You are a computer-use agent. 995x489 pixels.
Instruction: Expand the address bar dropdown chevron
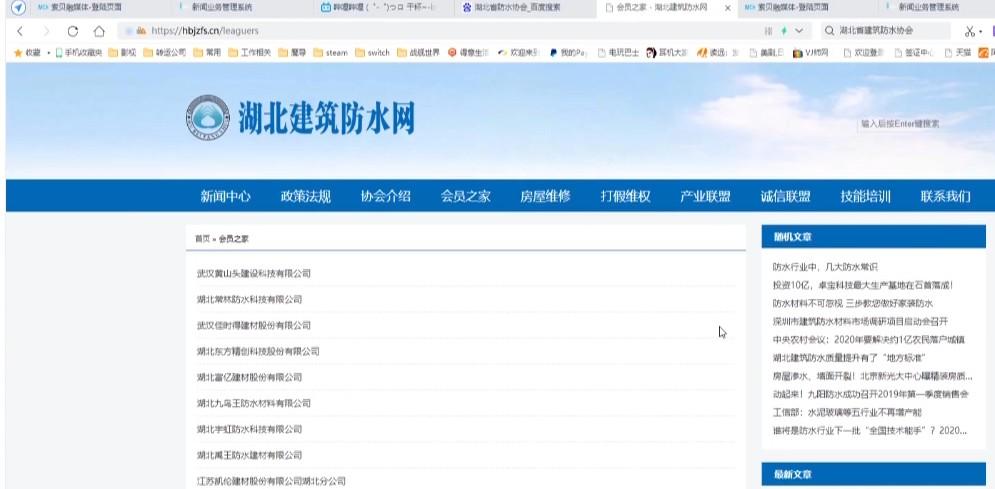(x=799, y=31)
